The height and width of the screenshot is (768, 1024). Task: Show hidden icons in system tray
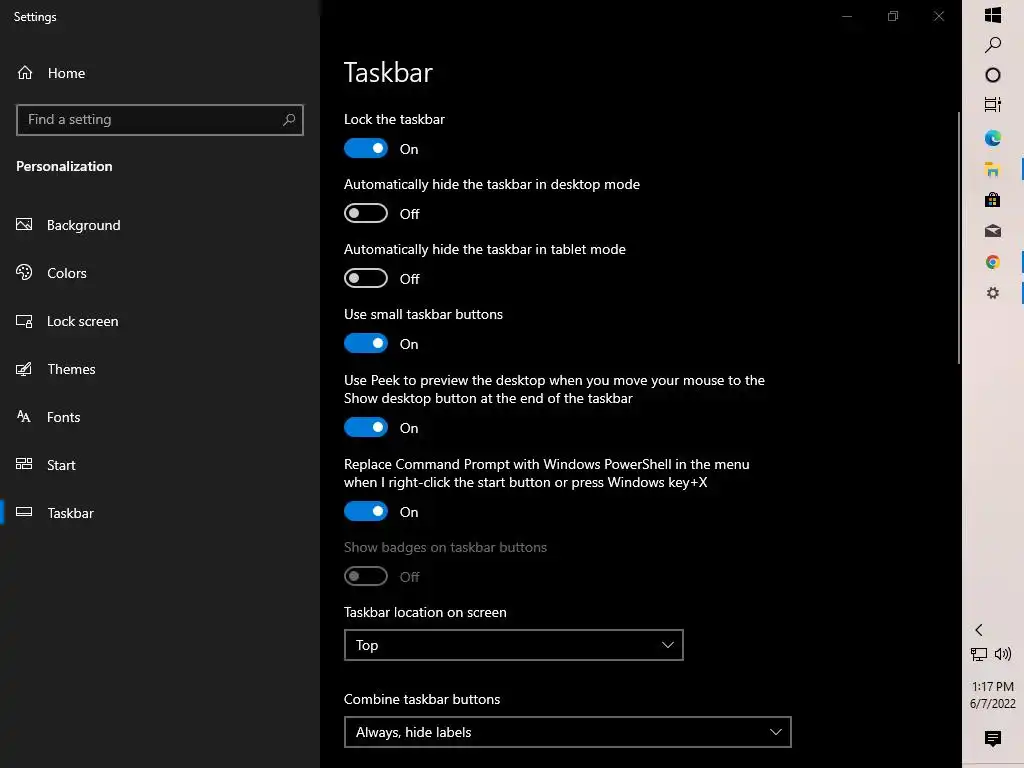point(979,630)
